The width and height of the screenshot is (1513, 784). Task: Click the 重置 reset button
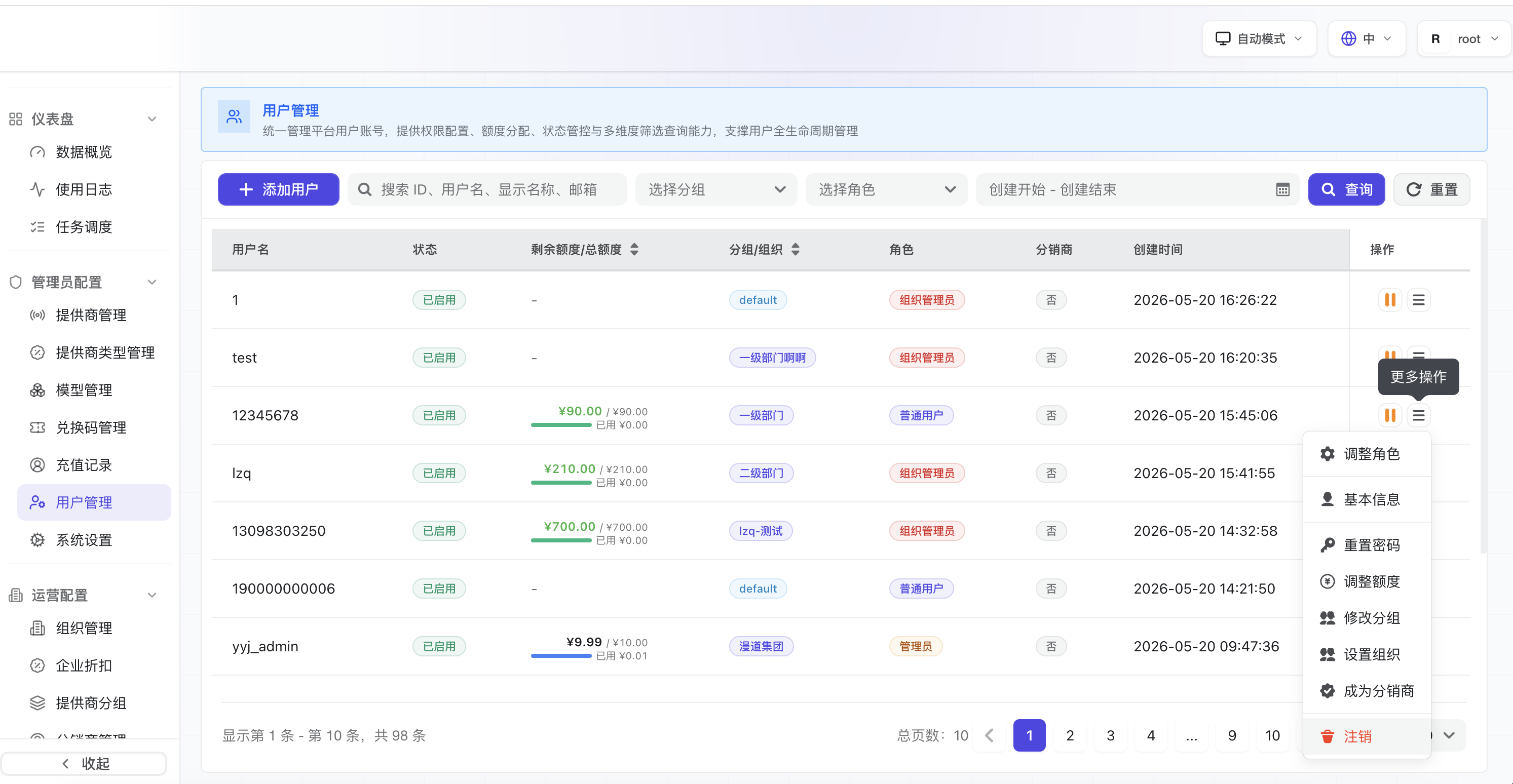click(1431, 190)
